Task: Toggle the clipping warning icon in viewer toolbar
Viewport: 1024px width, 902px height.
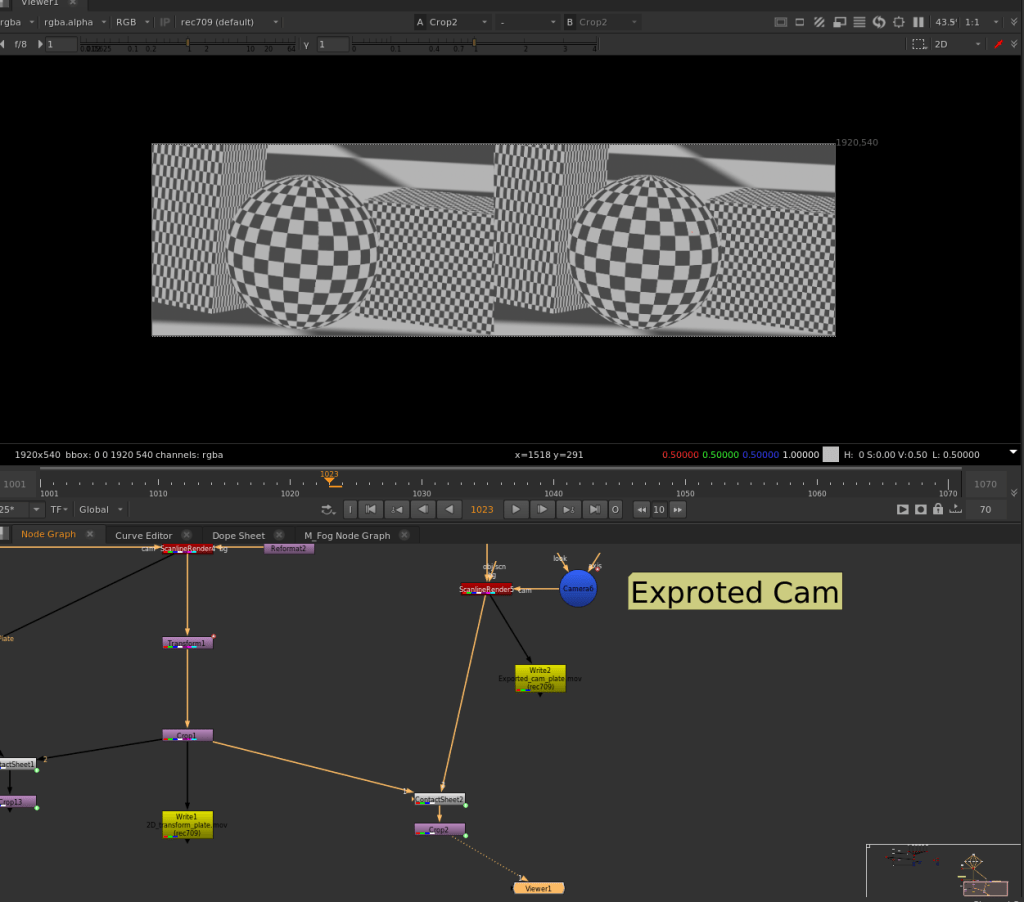Action: 819,22
